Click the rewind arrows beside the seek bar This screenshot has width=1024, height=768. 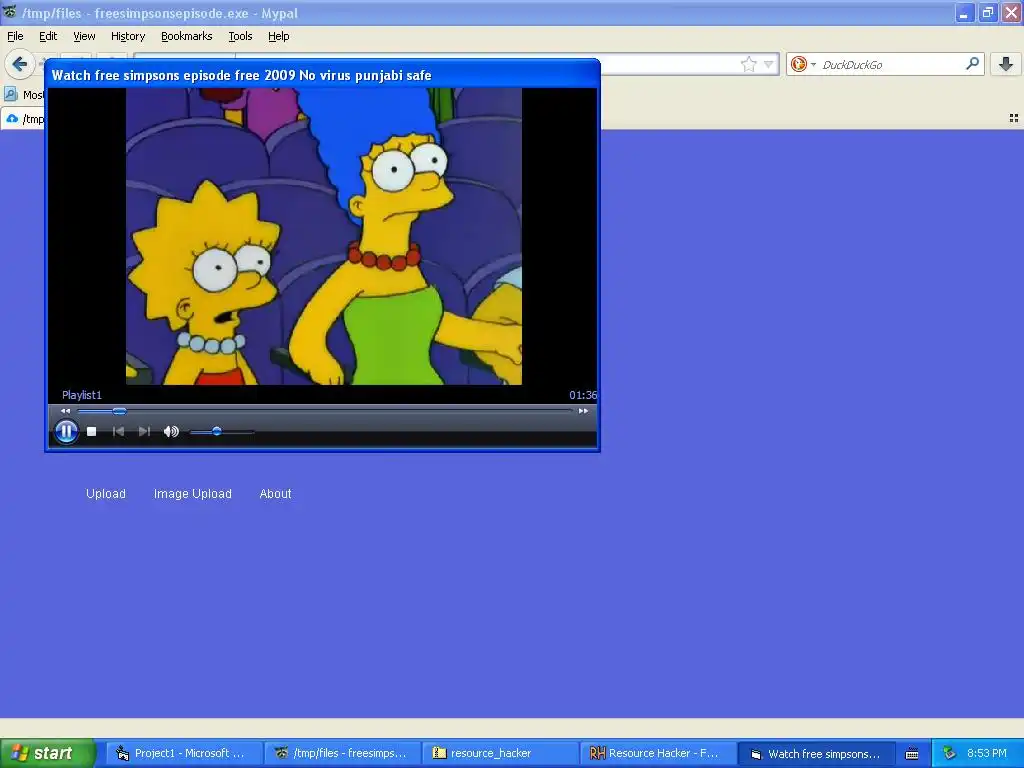[x=65, y=411]
